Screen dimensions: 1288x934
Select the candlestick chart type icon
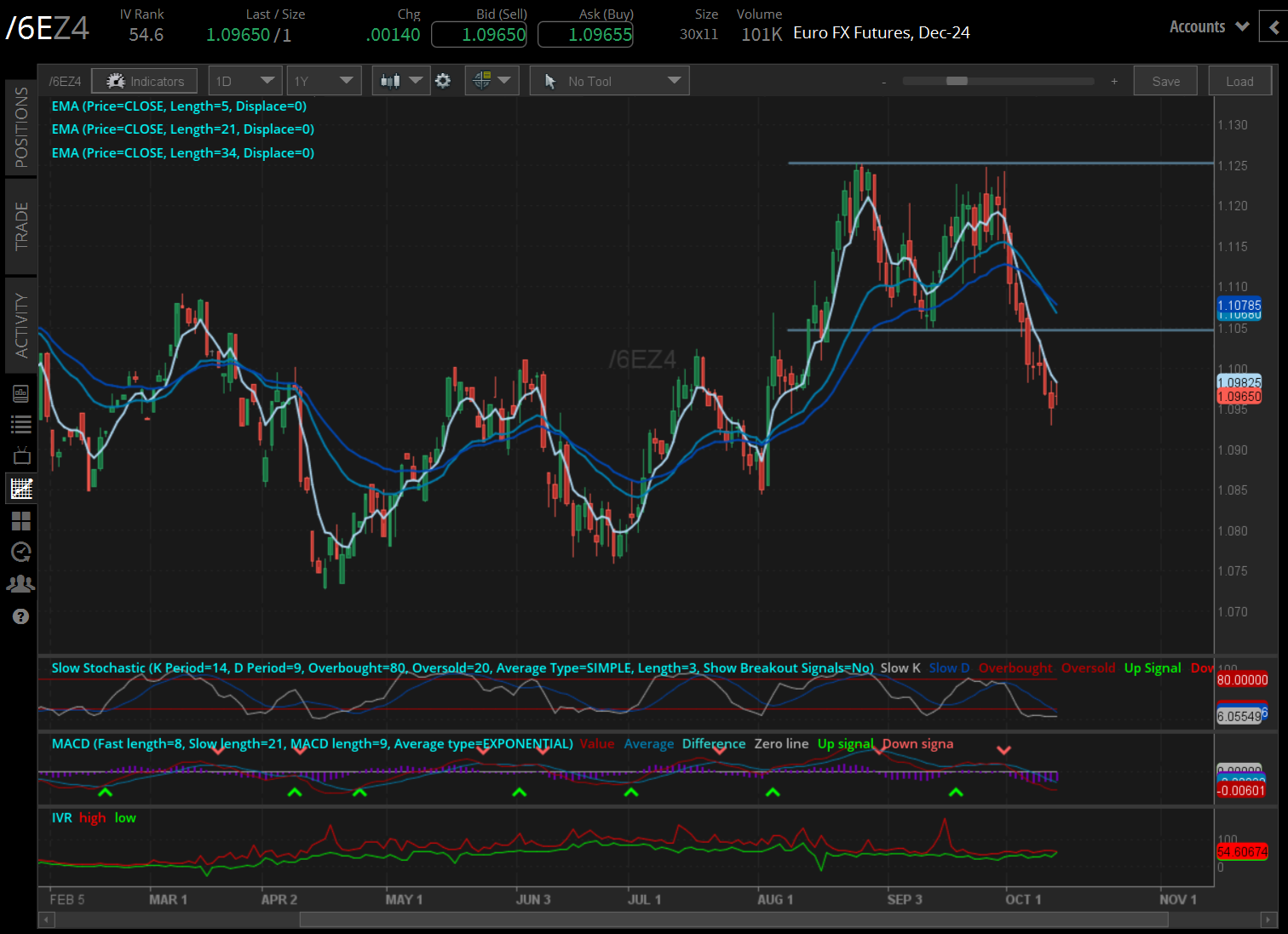click(393, 80)
